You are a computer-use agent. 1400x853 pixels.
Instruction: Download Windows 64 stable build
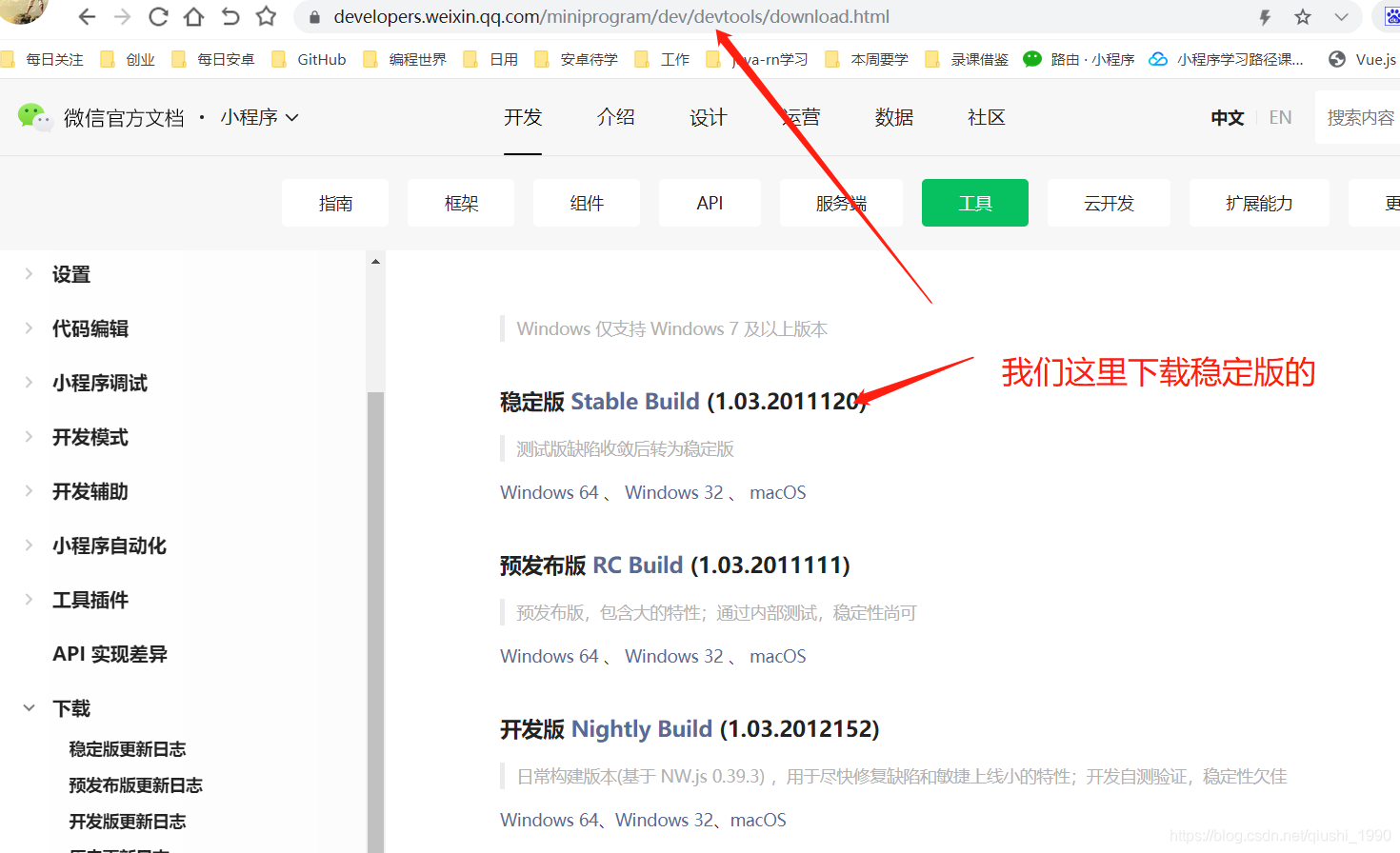click(x=549, y=492)
